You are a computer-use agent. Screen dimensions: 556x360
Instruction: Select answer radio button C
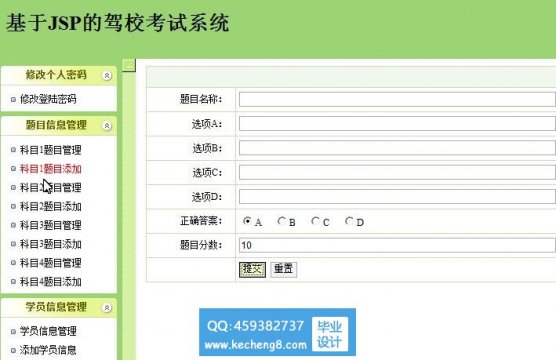click(x=315, y=221)
